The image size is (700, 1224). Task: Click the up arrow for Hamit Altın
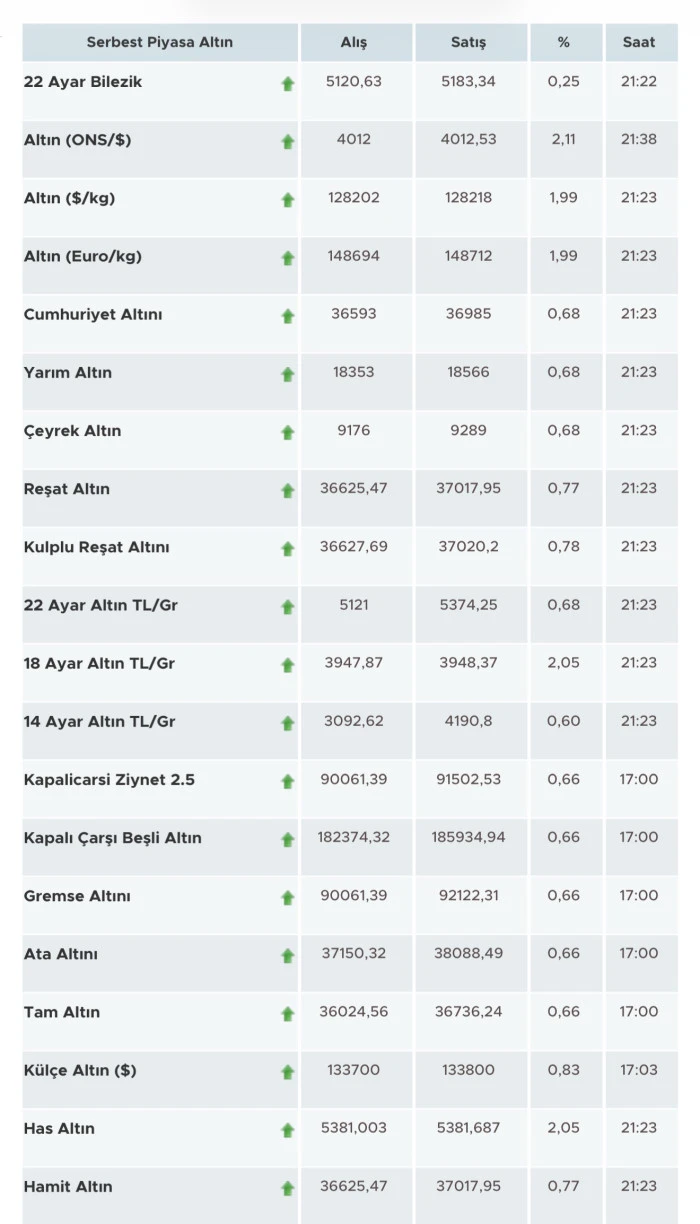click(x=288, y=1188)
